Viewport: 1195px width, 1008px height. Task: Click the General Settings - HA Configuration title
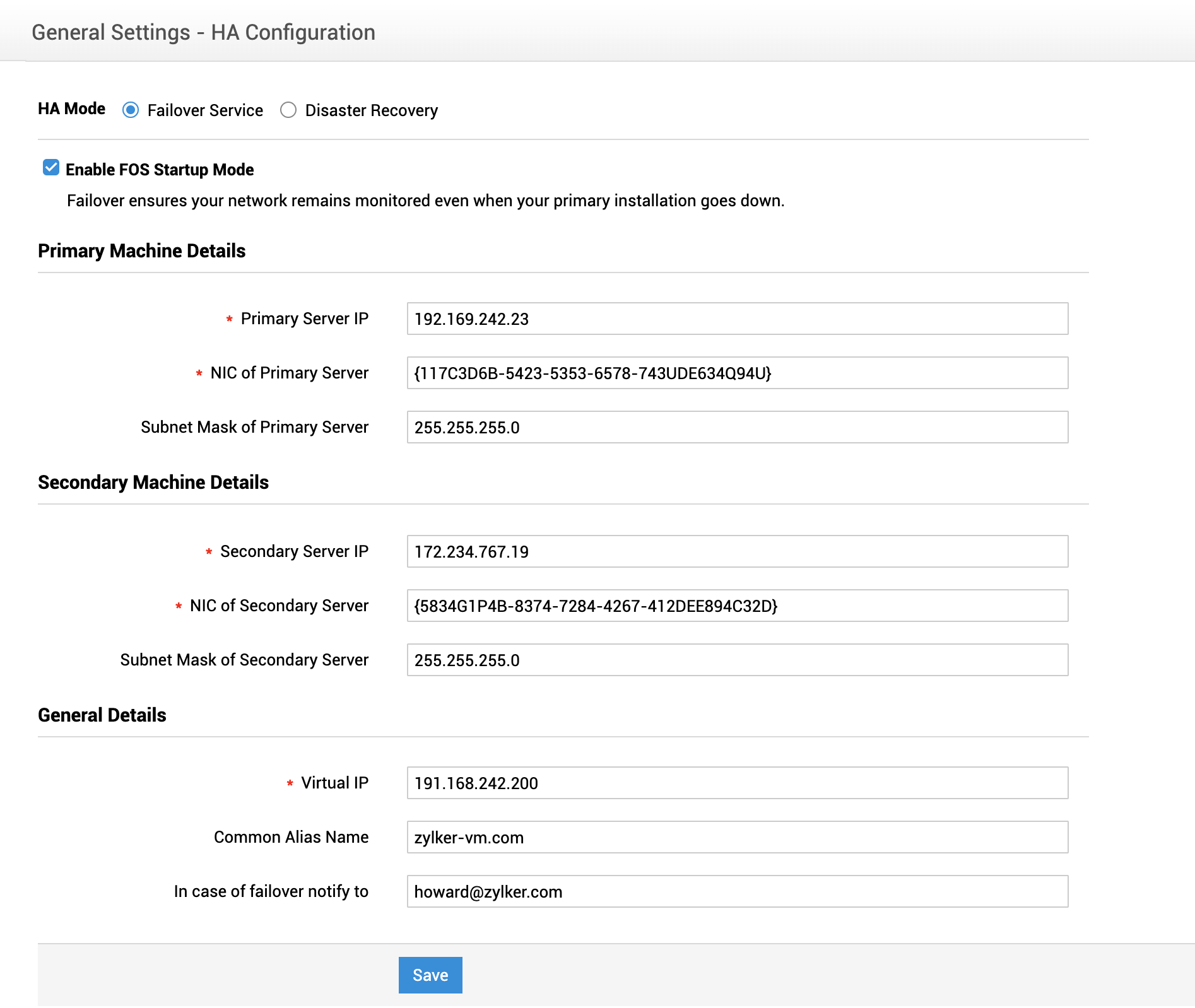point(203,32)
